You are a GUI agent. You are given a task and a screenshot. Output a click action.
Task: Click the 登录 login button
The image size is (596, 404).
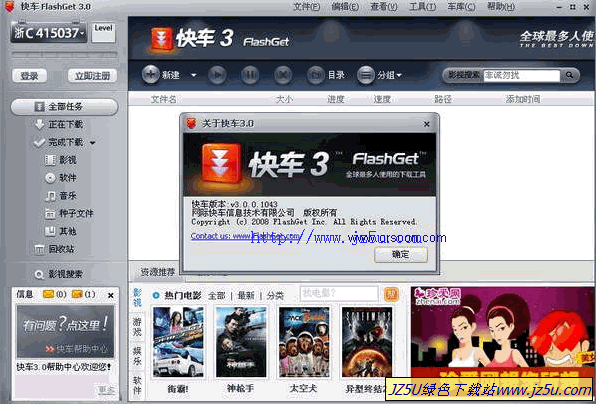pyautogui.click(x=29, y=76)
